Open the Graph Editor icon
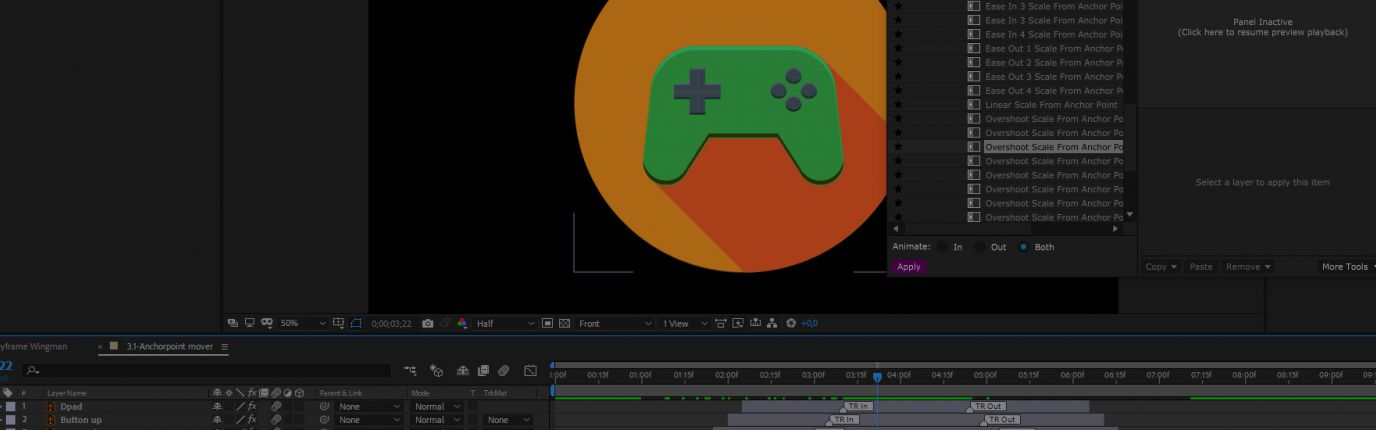The height and width of the screenshot is (430, 1376). coord(530,371)
